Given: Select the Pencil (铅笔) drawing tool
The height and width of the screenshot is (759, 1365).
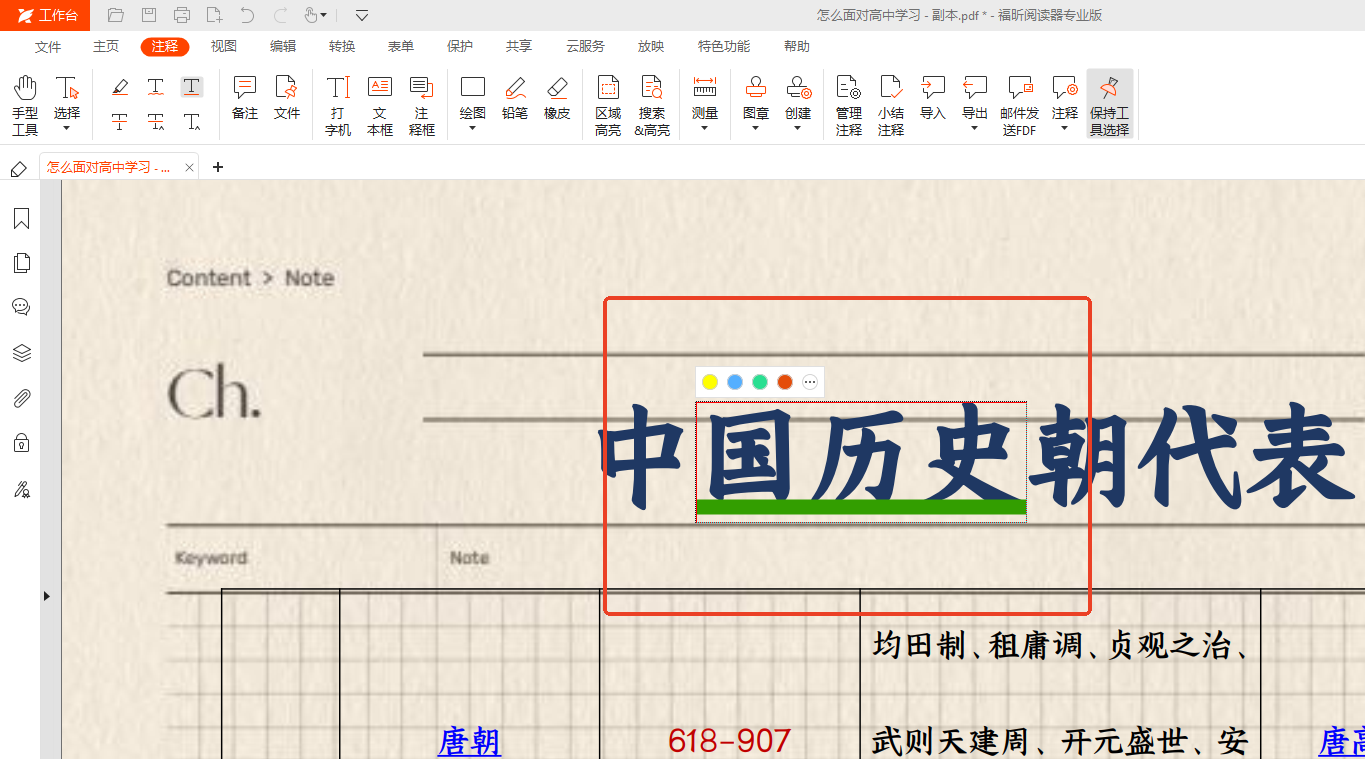Looking at the screenshot, I should (515, 98).
